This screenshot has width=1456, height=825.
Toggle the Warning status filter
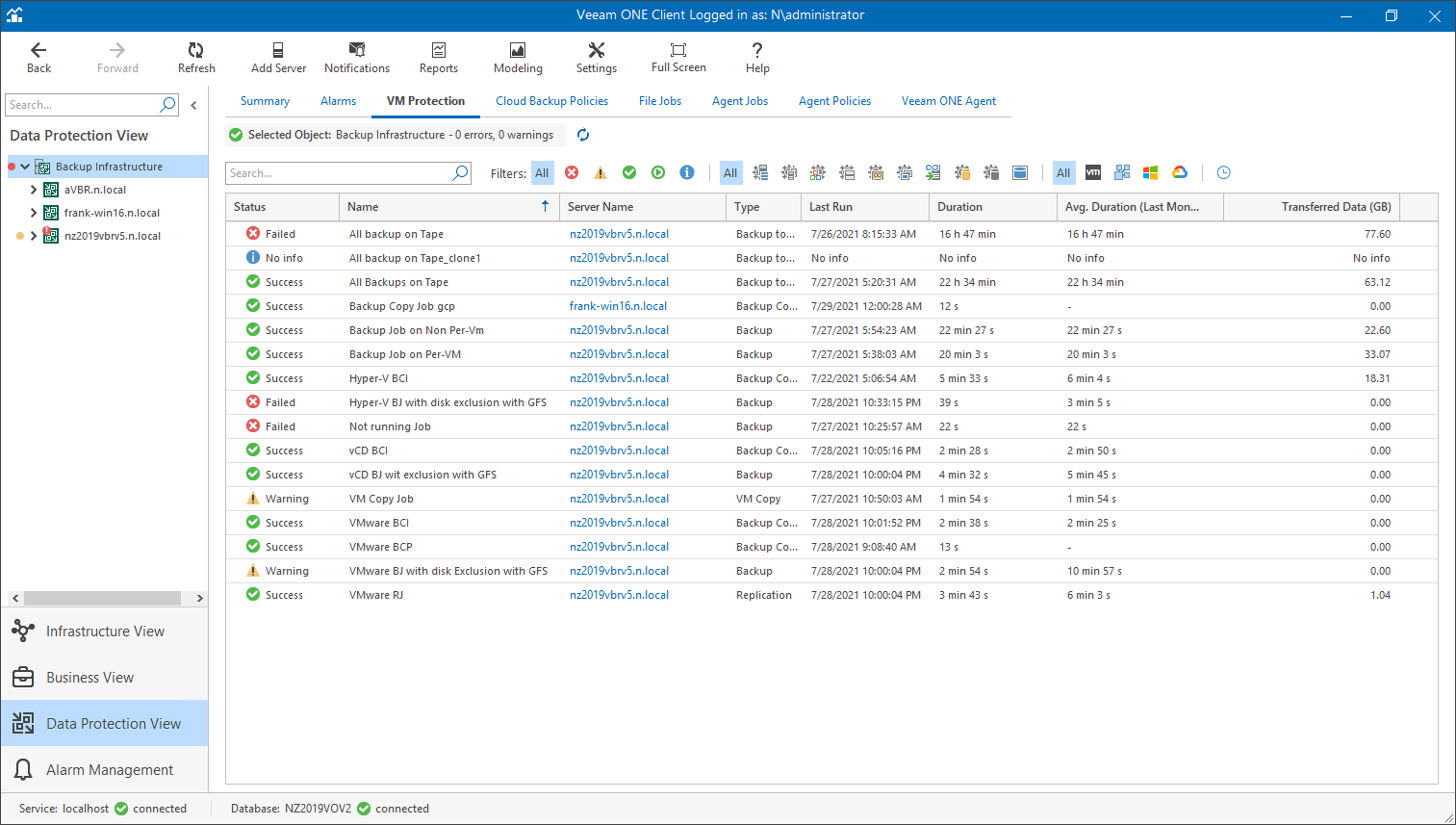(600, 173)
